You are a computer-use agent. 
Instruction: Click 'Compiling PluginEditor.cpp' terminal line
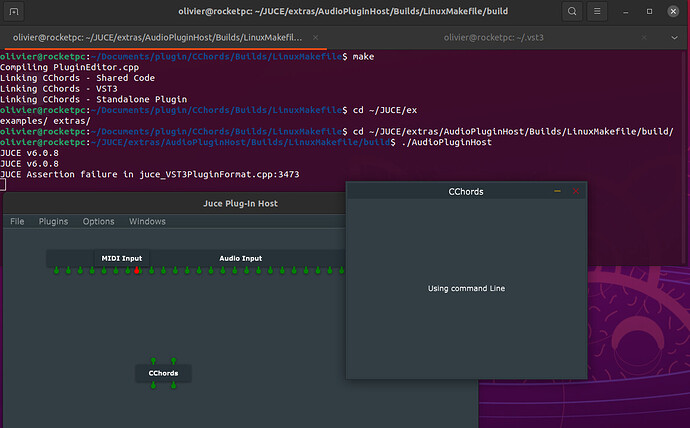(70, 67)
